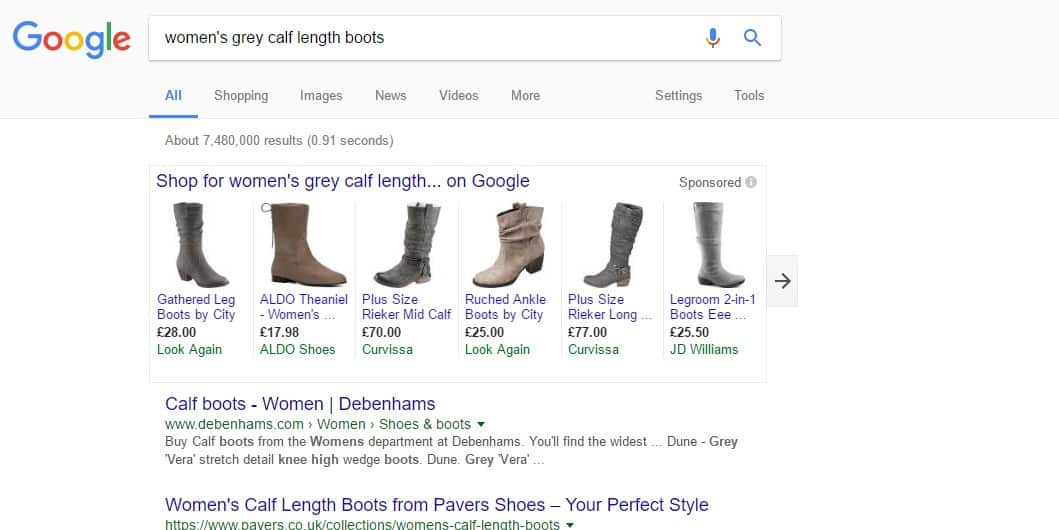Open Ruched Ankle Boots by City link
This screenshot has width=1059, height=530.
505,307
